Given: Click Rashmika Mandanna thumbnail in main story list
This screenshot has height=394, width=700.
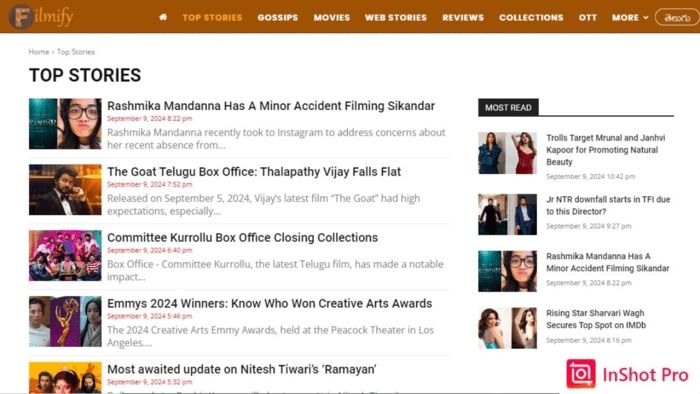Looking at the screenshot, I should 65,124.
